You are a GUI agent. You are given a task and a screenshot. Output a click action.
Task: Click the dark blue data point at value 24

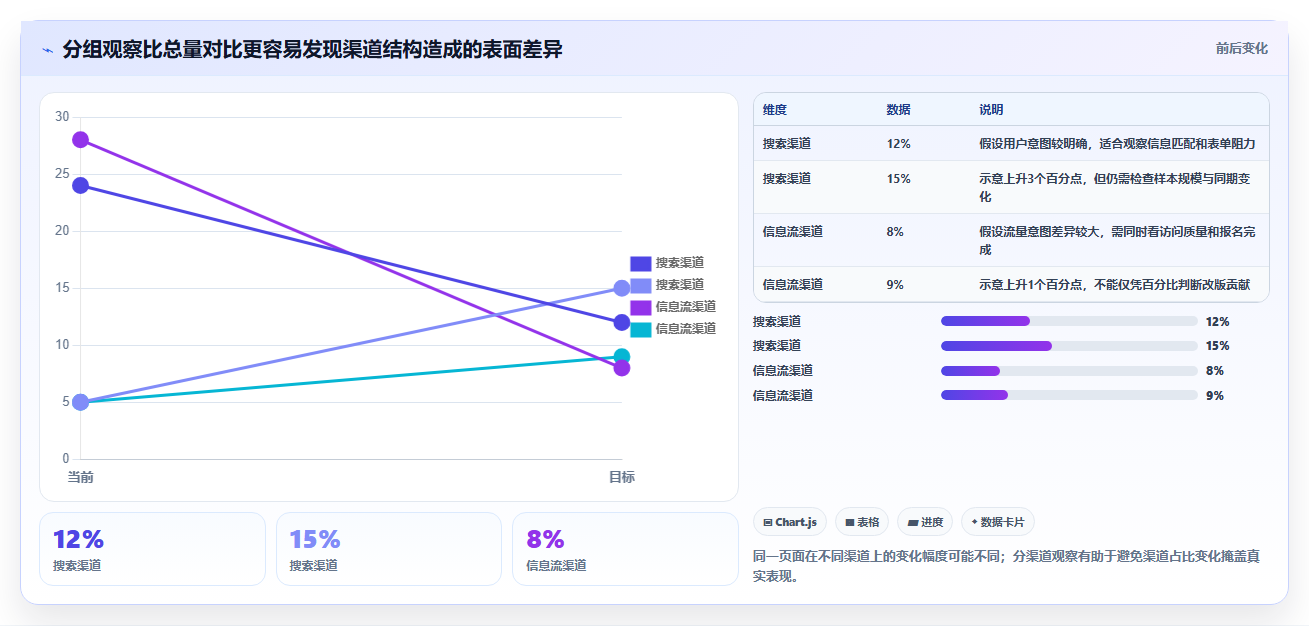point(80,185)
